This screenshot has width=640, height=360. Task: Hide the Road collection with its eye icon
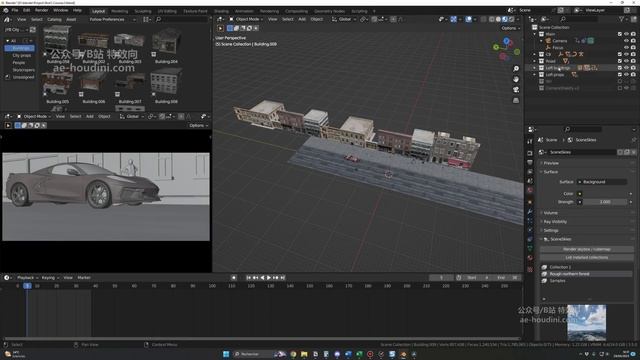point(627,61)
